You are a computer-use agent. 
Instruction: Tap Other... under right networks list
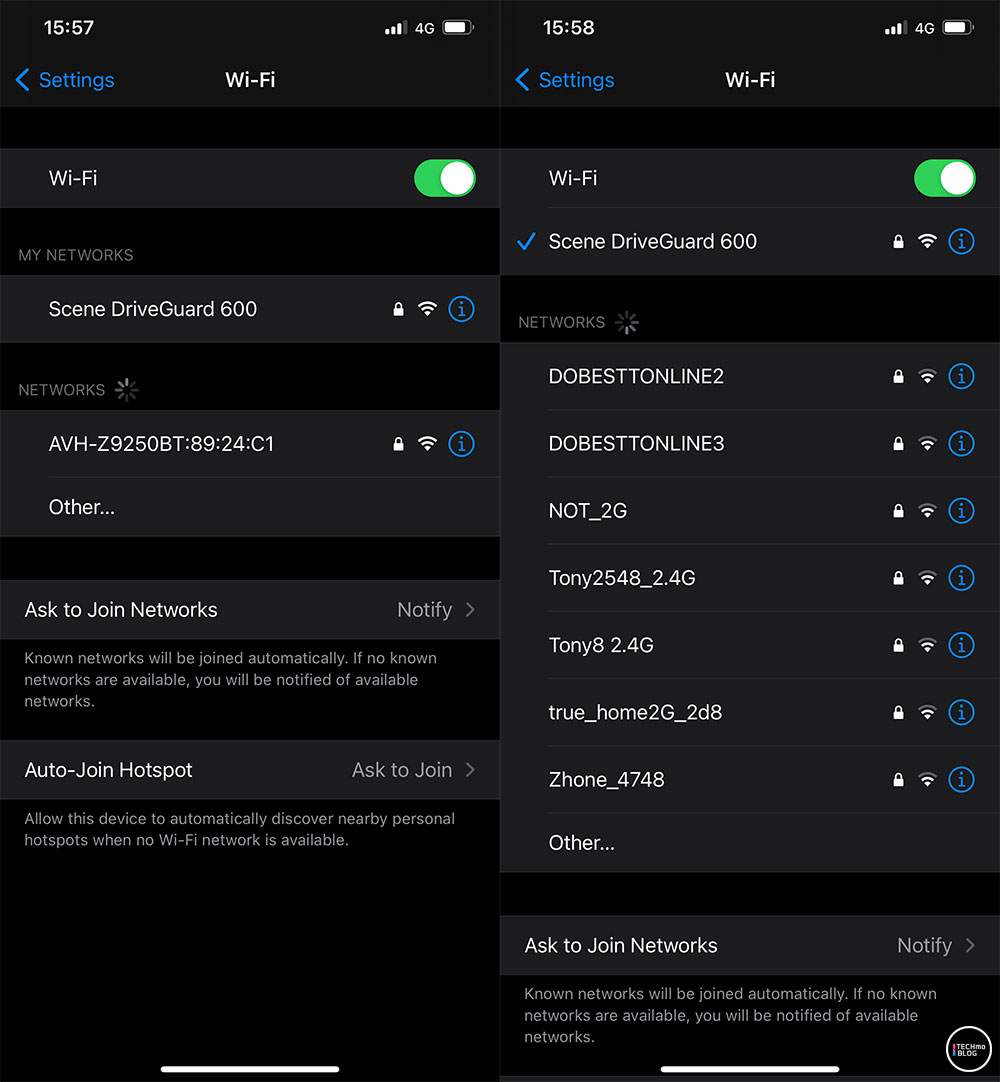tap(749, 843)
